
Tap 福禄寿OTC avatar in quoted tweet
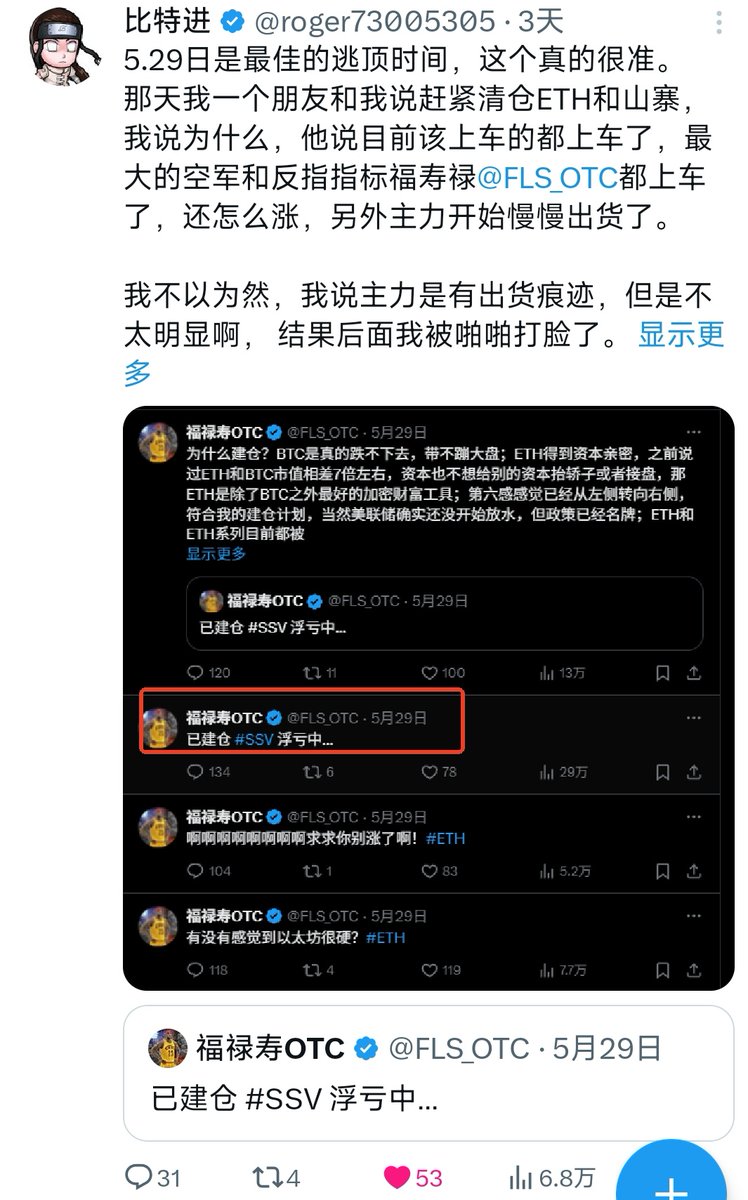pyautogui.click(x=167, y=1048)
